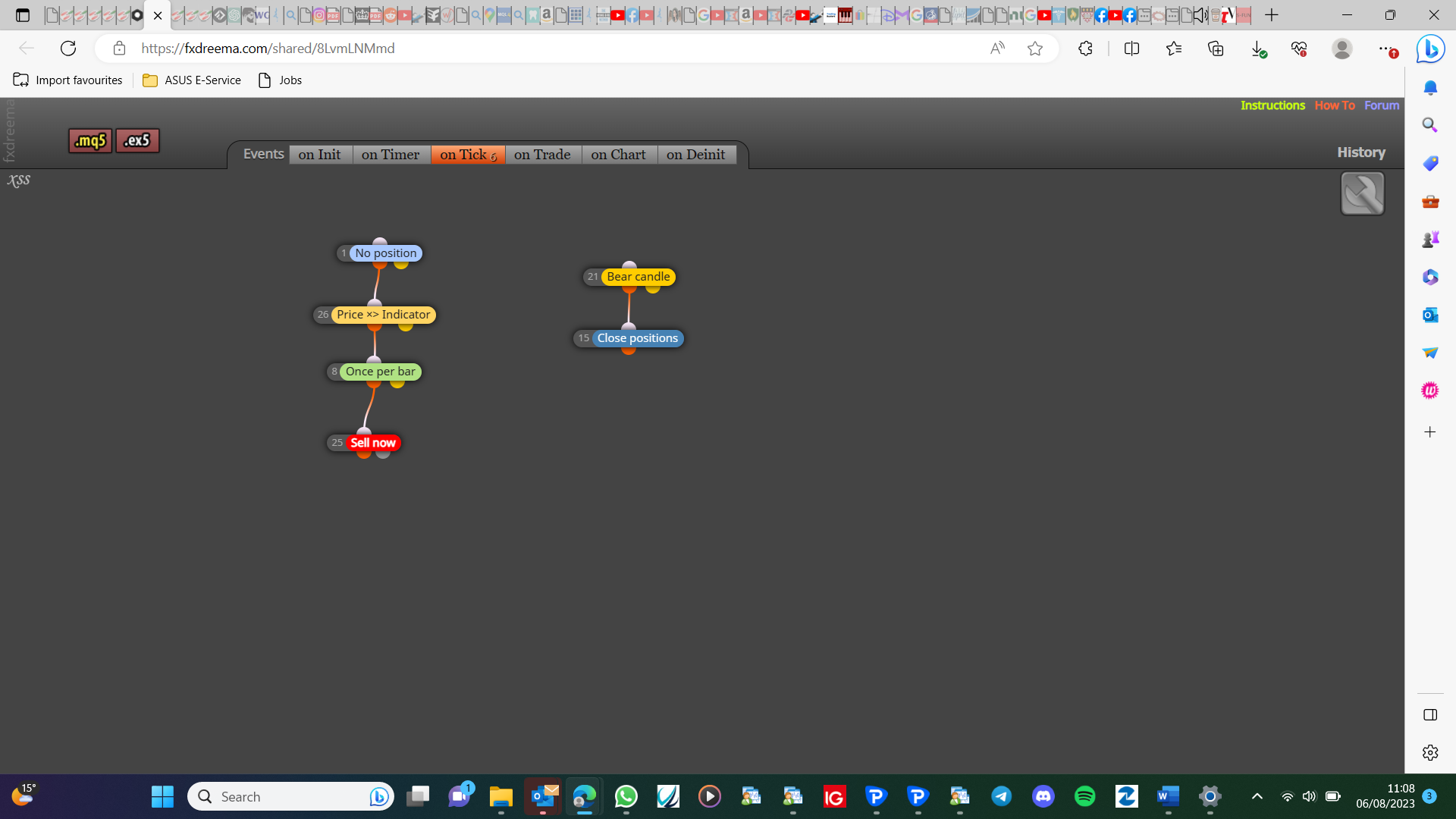Open the Instructions link
1456x819 pixels.
coord(1272,105)
